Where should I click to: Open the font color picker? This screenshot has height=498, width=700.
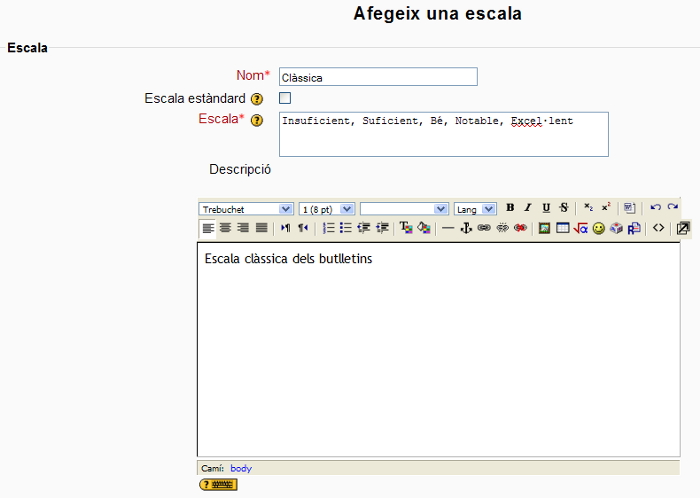[406, 228]
